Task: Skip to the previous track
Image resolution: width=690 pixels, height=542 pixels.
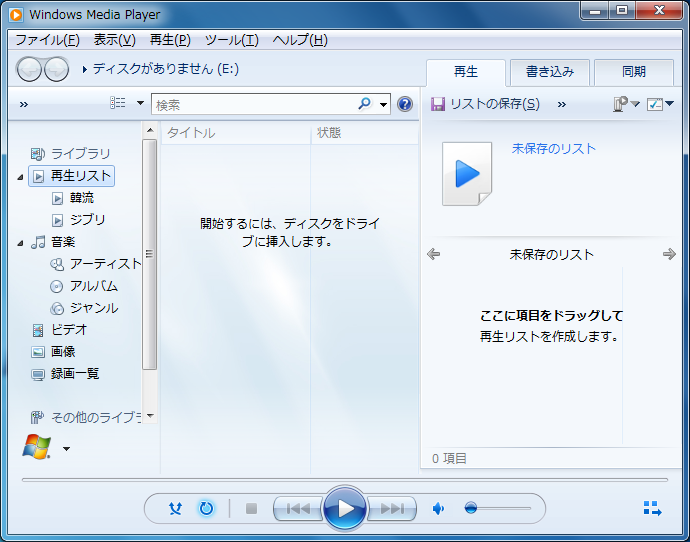Action: pyautogui.click(x=298, y=509)
